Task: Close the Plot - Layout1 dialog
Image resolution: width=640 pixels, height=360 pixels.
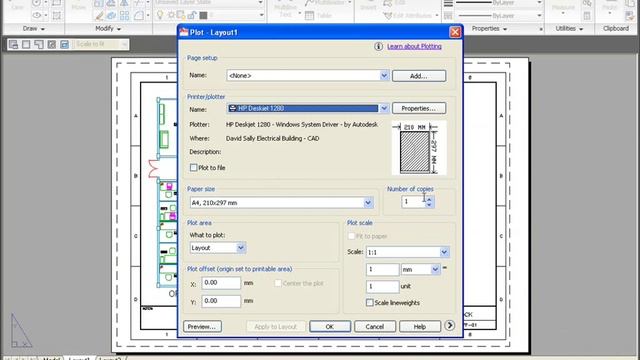Action: pos(455,32)
